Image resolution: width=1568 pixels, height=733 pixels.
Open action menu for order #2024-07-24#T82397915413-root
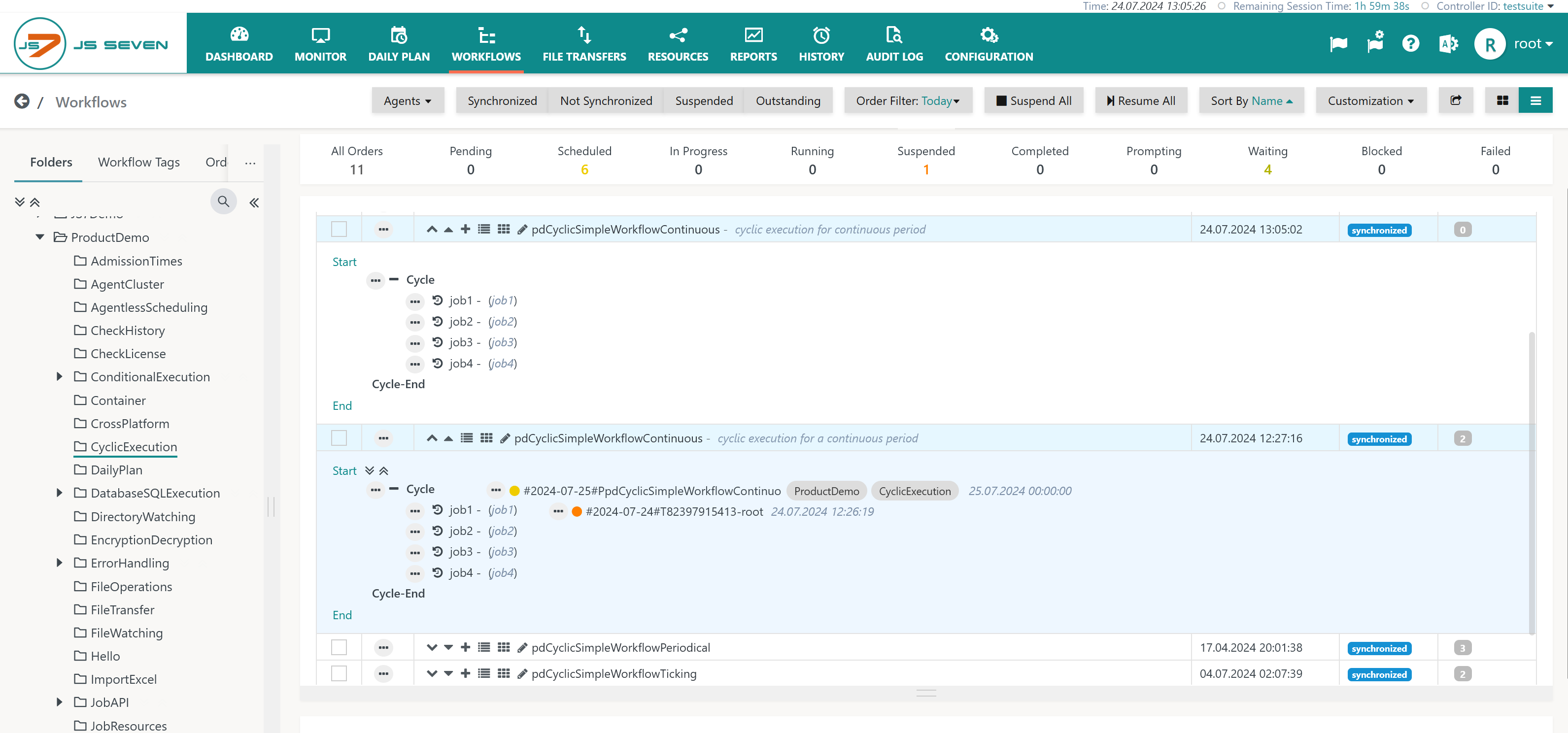pos(557,512)
